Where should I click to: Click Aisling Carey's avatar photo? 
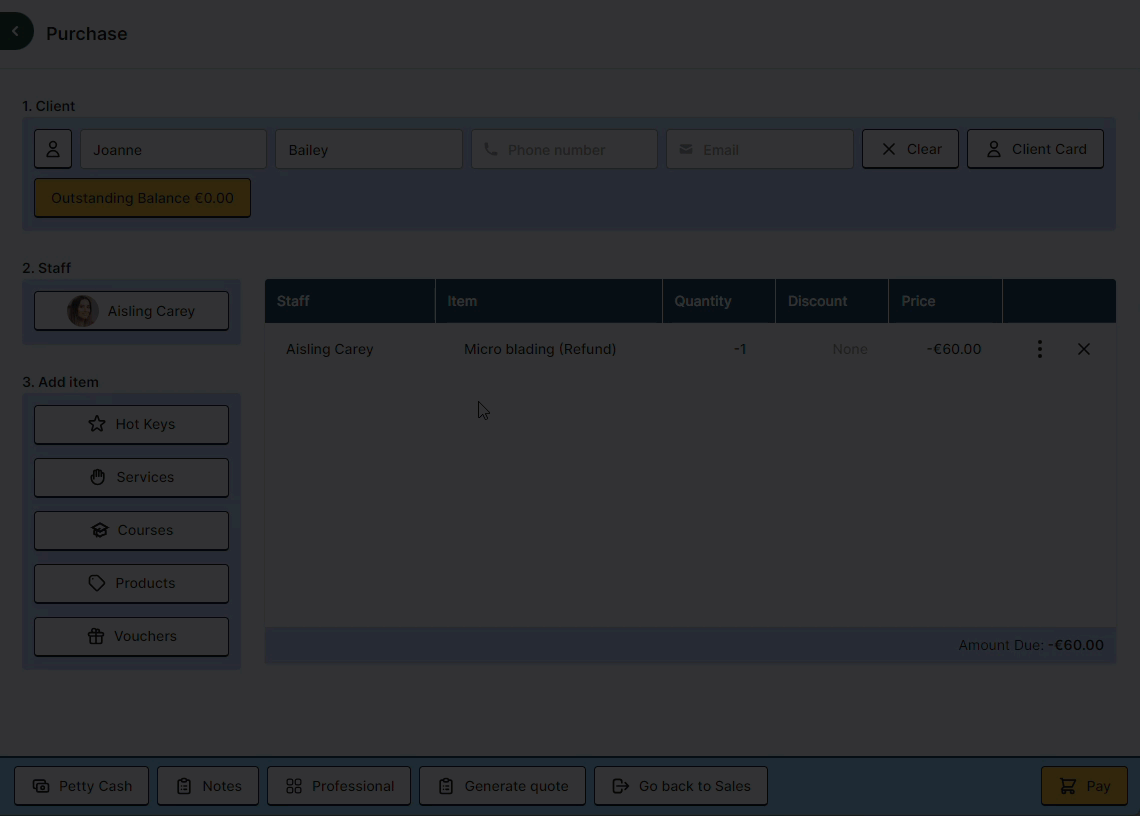click(83, 311)
